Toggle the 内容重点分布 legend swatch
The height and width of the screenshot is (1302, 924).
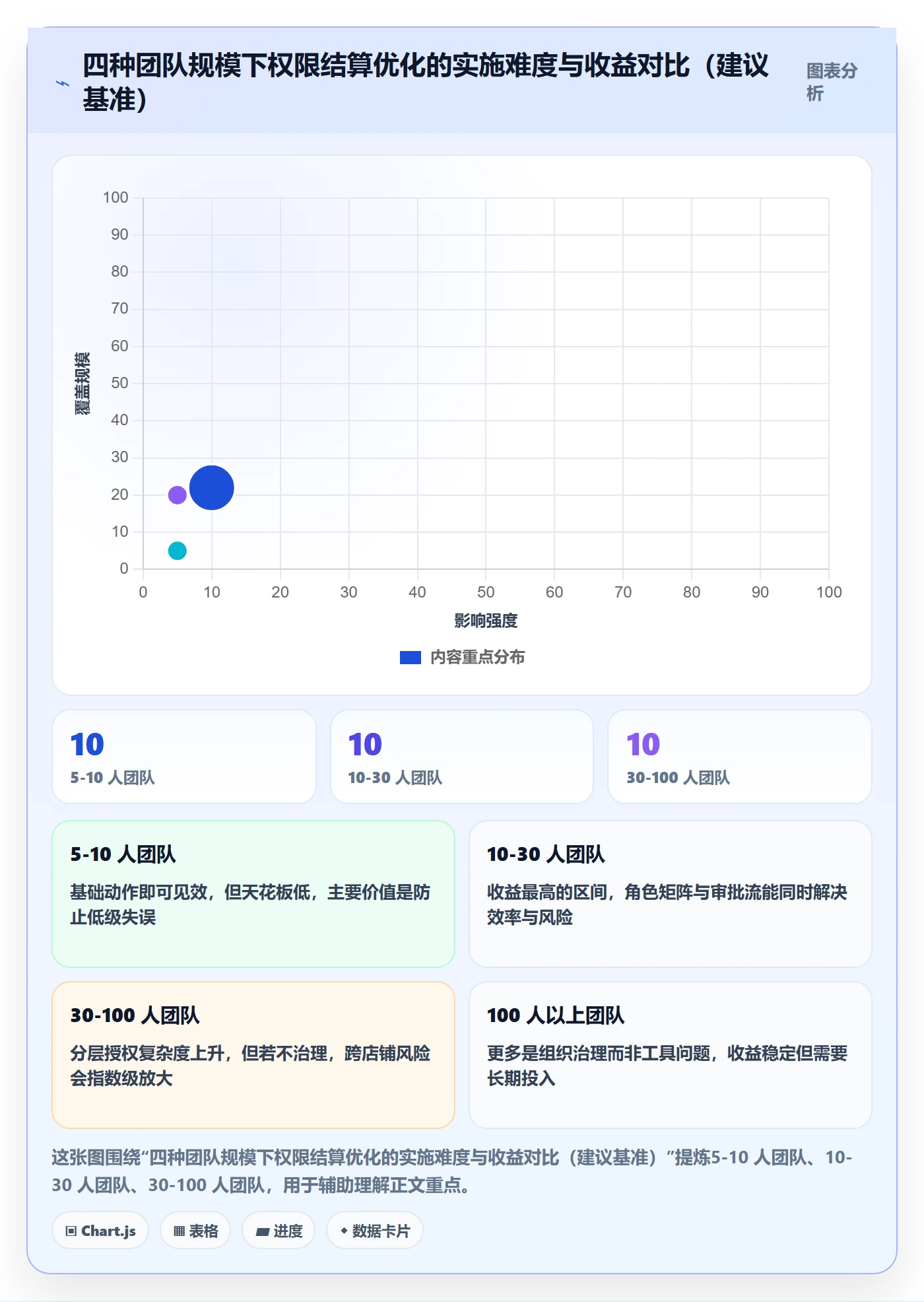click(410, 658)
